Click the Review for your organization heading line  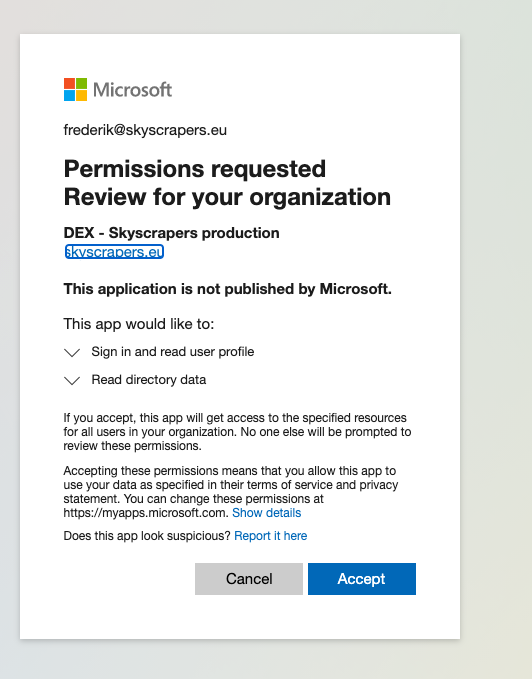coord(227,197)
